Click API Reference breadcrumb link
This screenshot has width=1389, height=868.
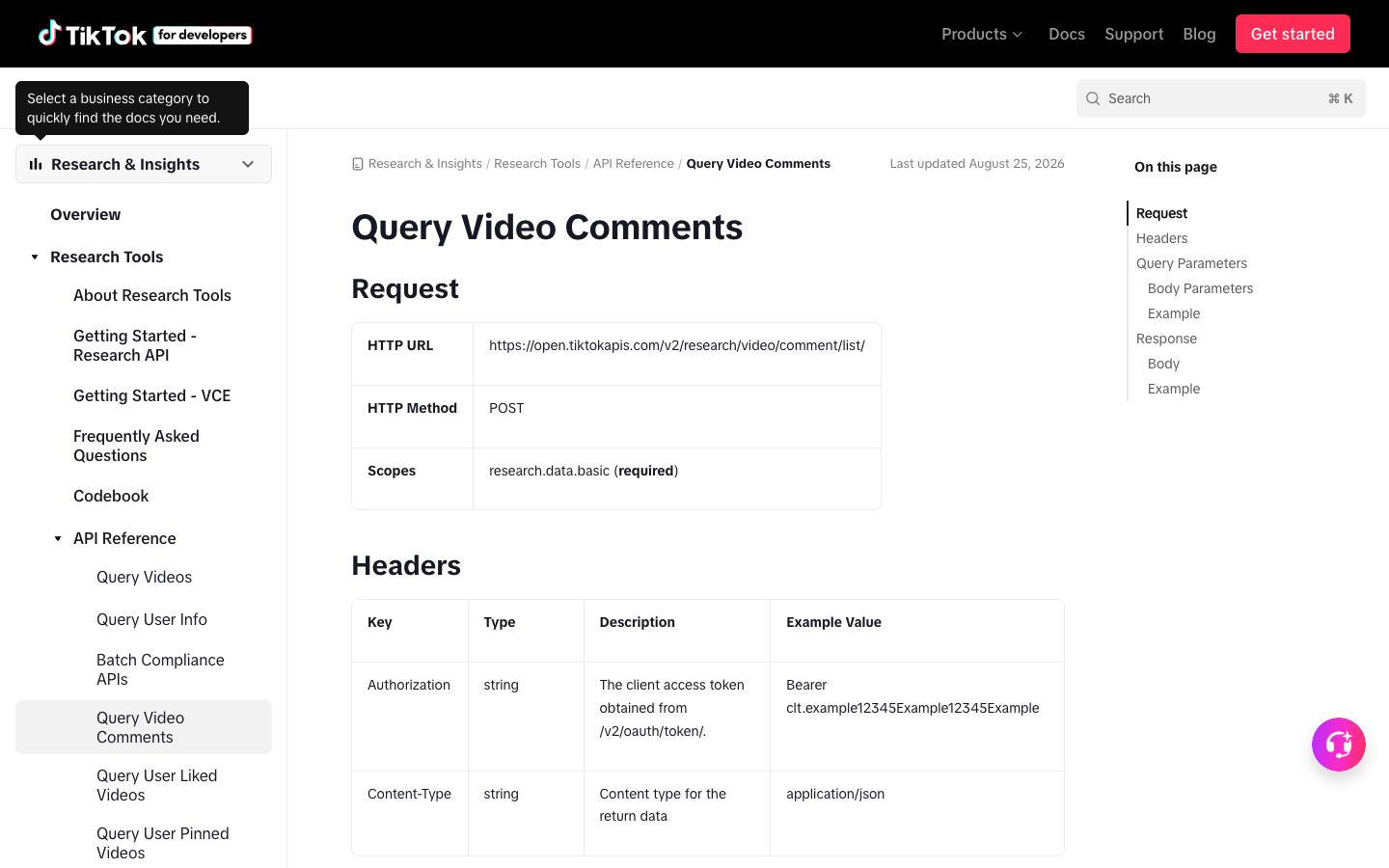pyautogui.click(x=634, y=164)
